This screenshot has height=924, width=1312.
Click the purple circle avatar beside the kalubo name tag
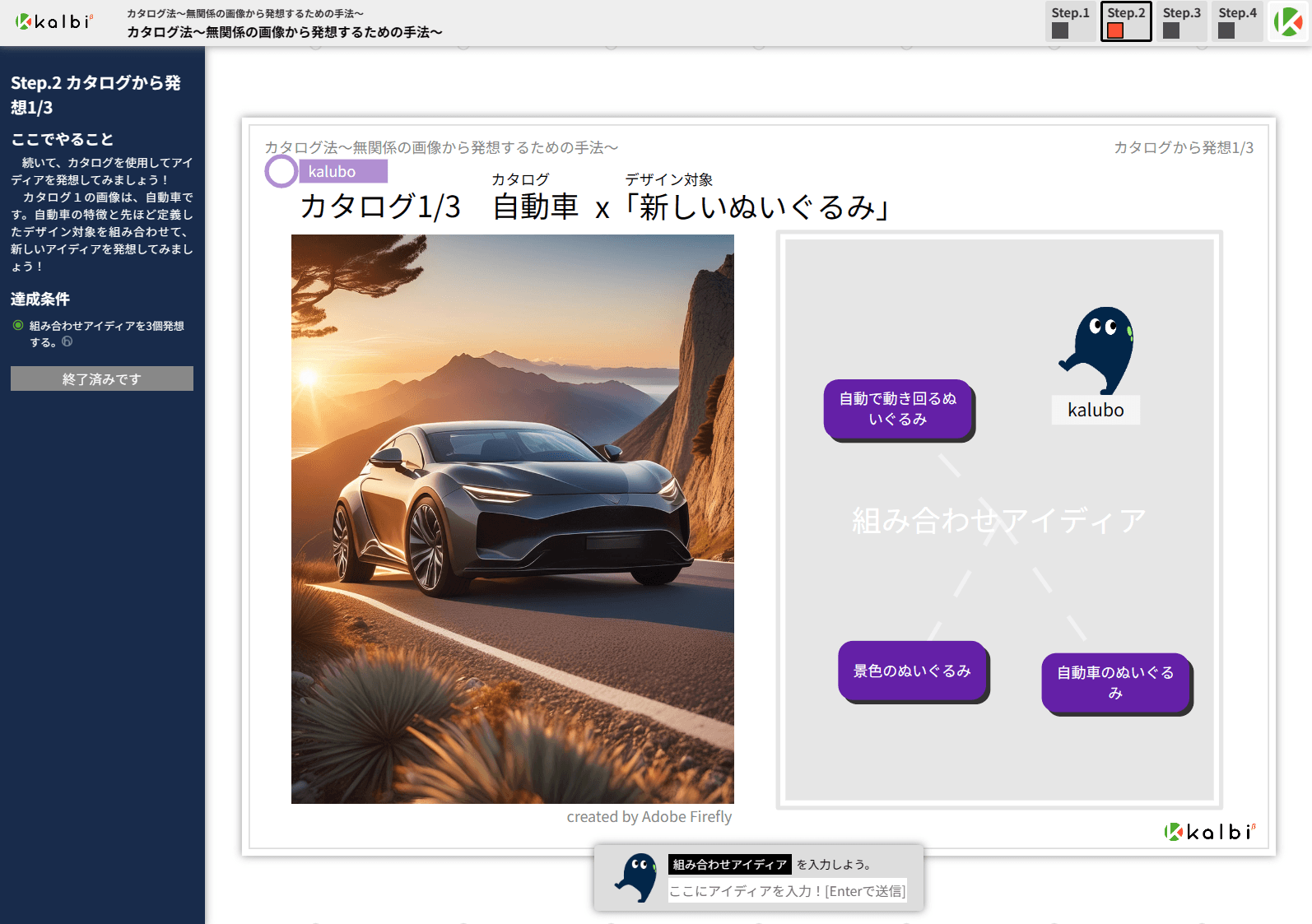(x=281, y=171)
